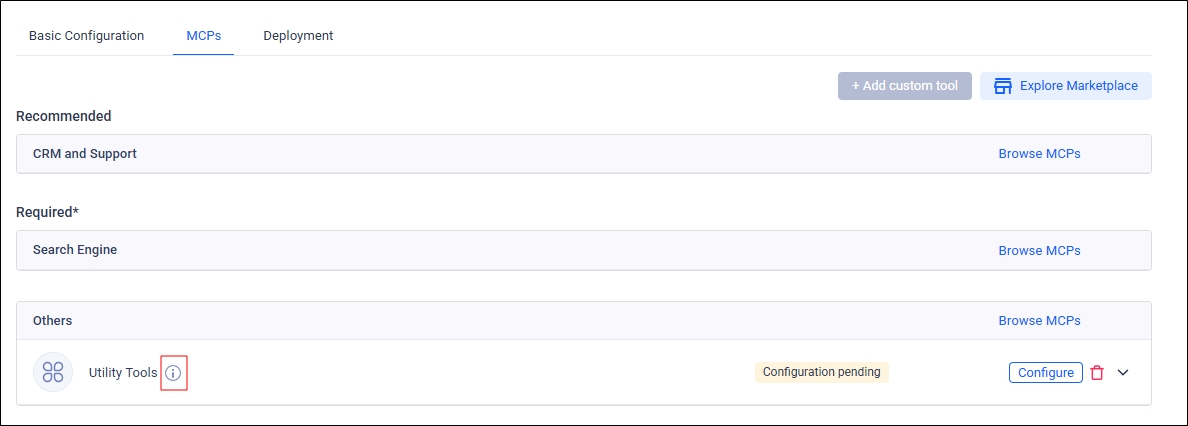Delete Utility Tools with the trash icon
Image resolution: width=1188 pixels, height=426 pixels.
1097,373
